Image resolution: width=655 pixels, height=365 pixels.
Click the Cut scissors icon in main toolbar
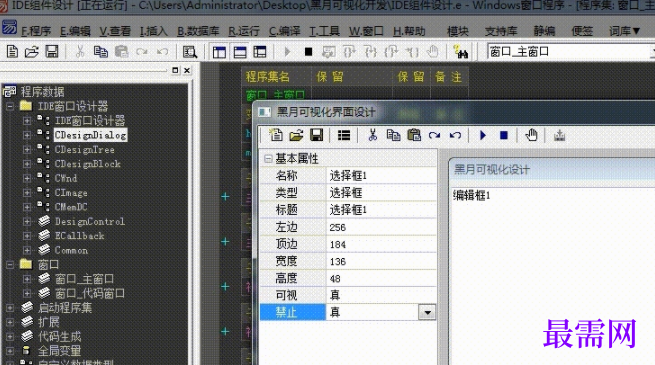point(79,52)
